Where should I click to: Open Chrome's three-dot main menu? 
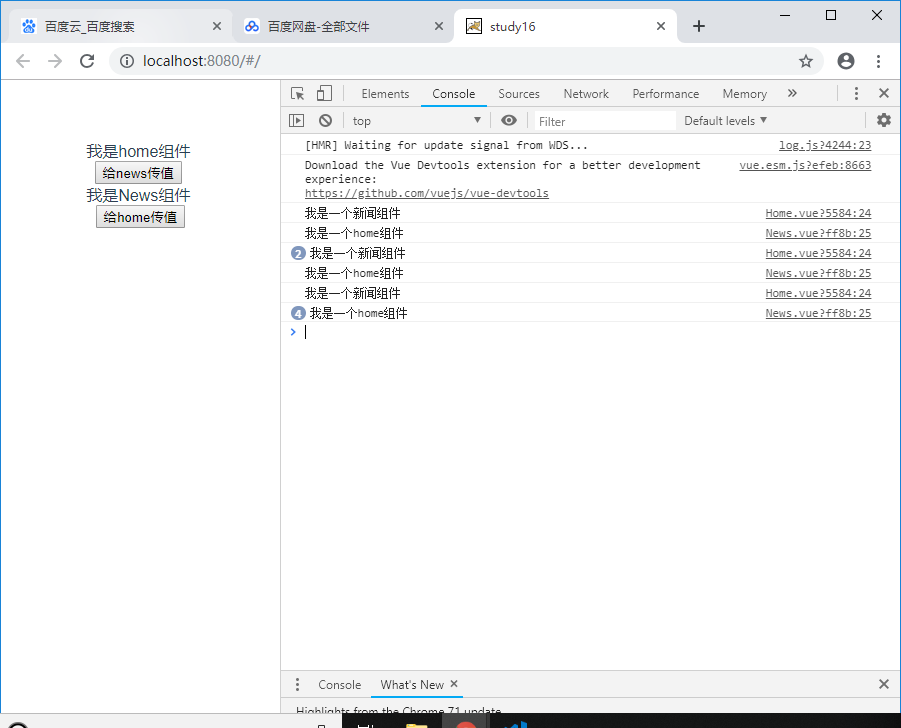tap(878, 61)
